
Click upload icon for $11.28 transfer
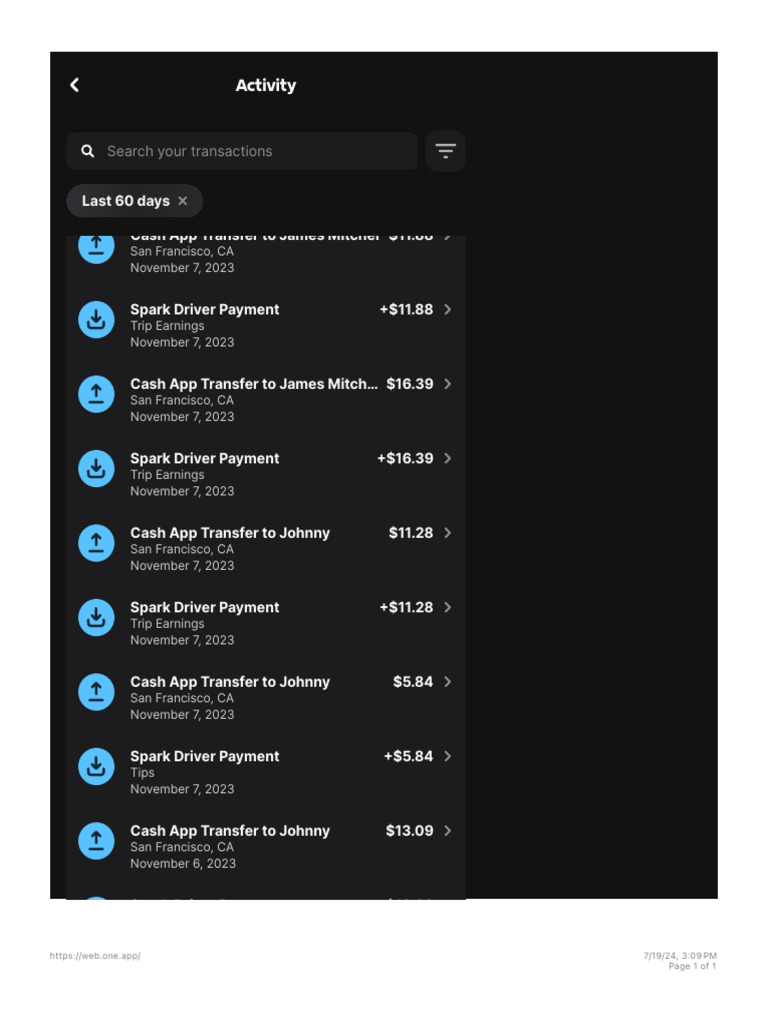[x=97, y=543]
